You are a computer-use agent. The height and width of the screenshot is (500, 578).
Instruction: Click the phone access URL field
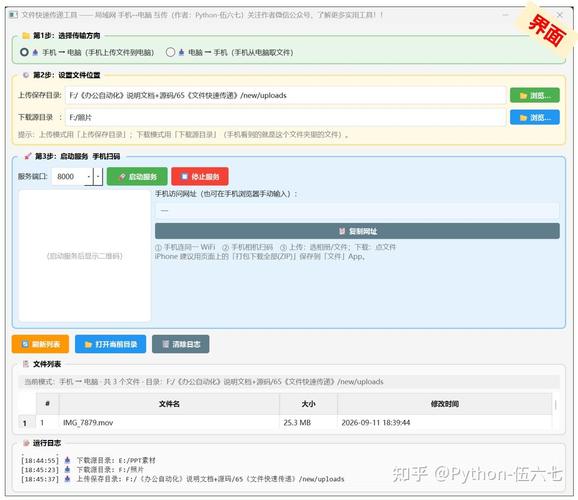(x=357, y=211)
